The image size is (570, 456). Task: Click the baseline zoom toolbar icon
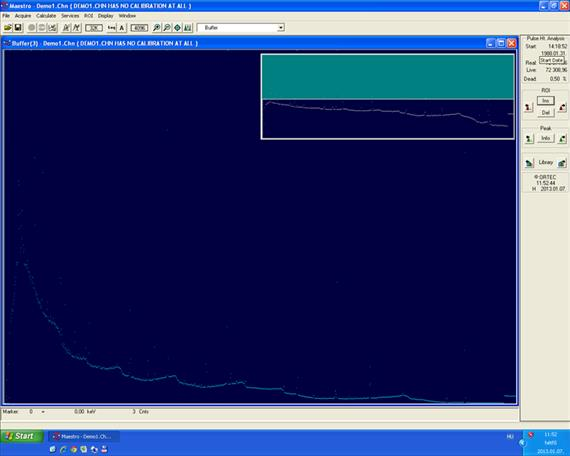coord(188,28)
